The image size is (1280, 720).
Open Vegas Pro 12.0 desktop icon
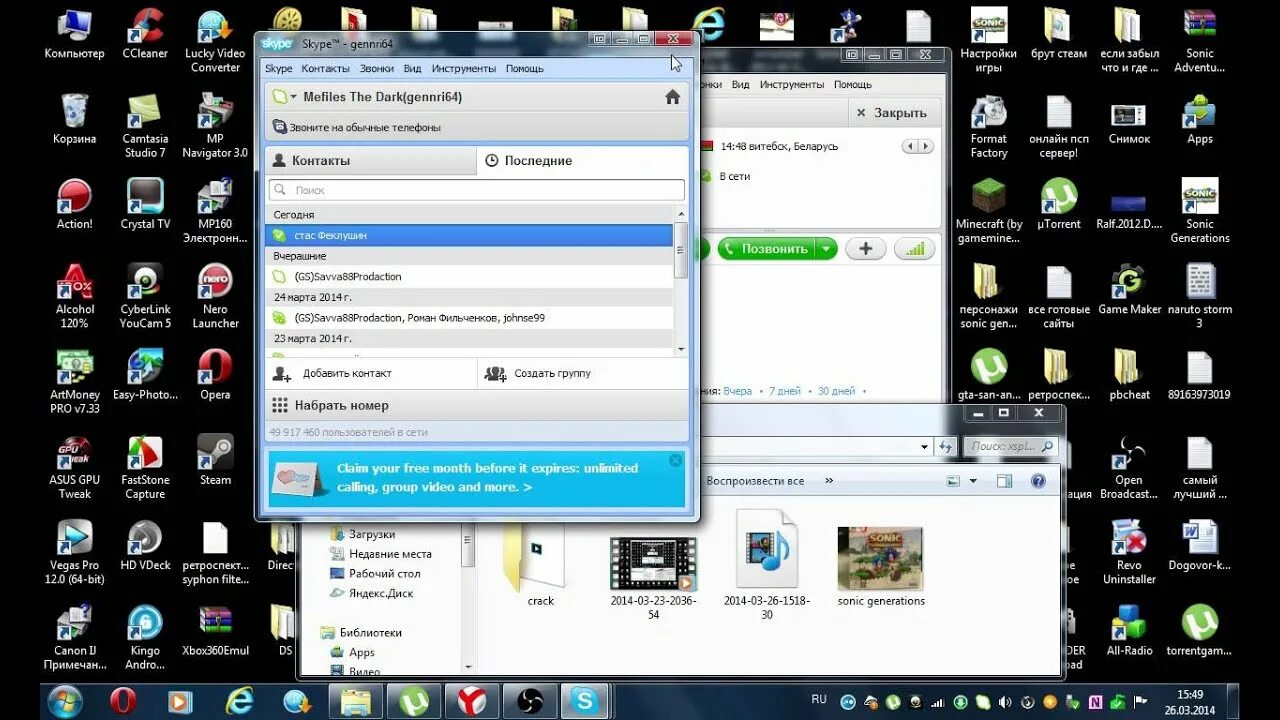tap(75, 552)
